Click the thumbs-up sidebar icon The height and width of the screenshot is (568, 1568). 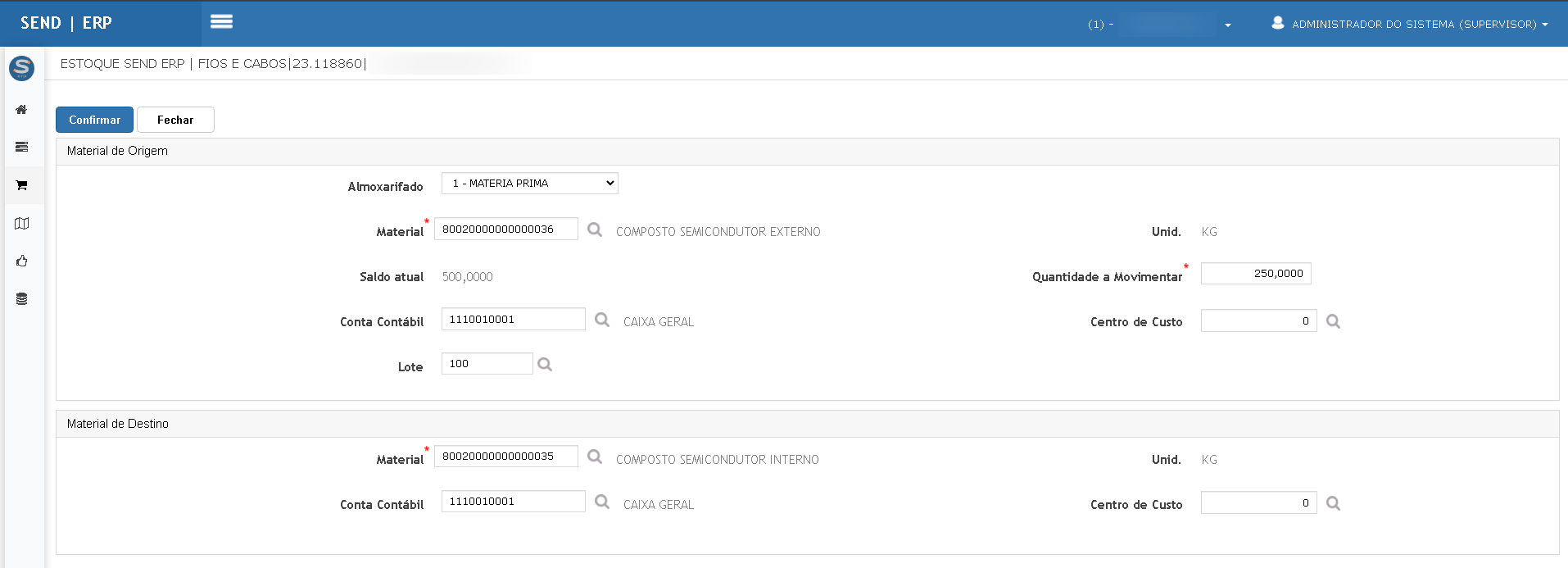click(22, 261)
